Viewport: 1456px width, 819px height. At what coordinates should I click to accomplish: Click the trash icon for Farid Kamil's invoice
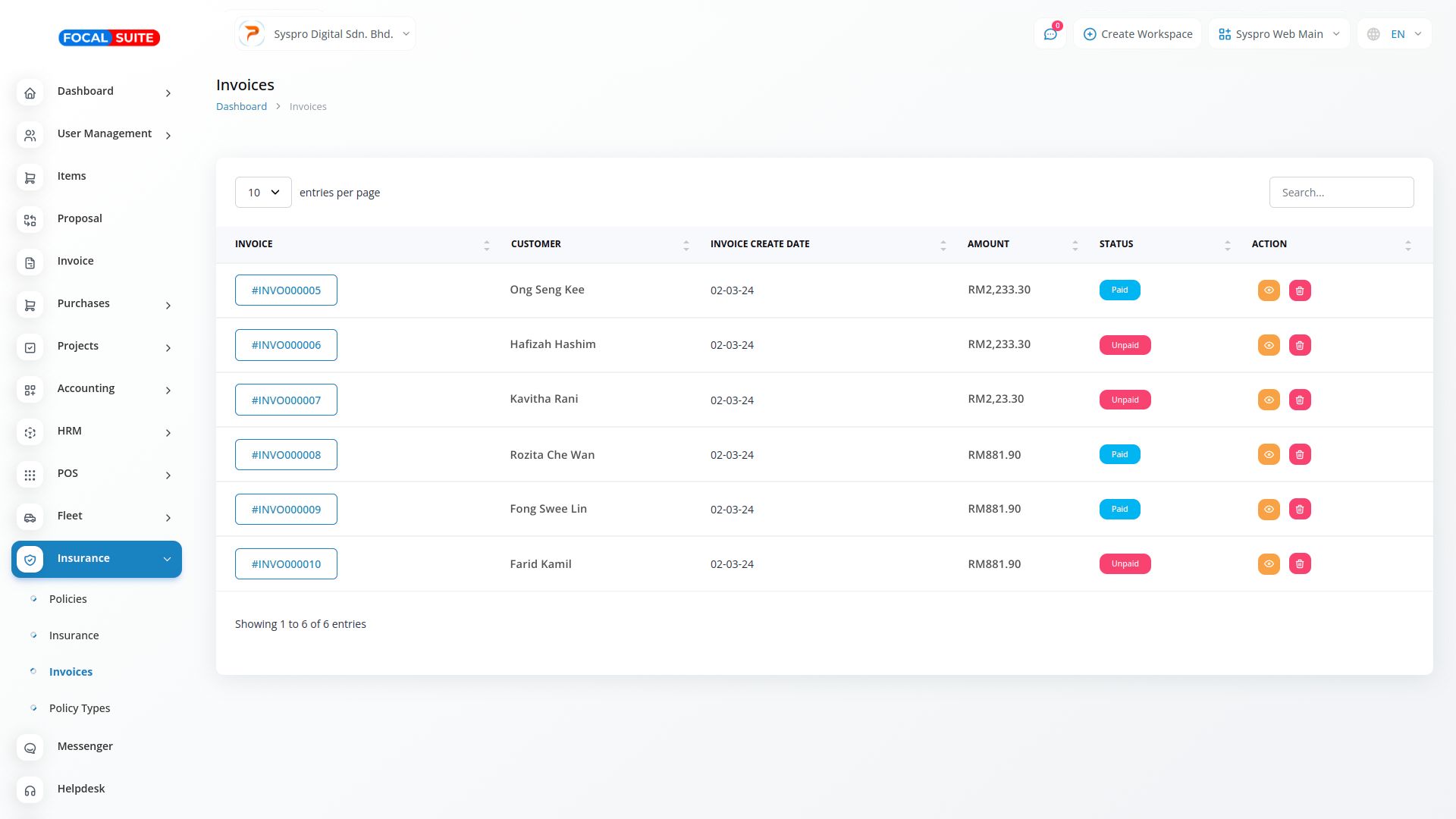point(1300,564)
